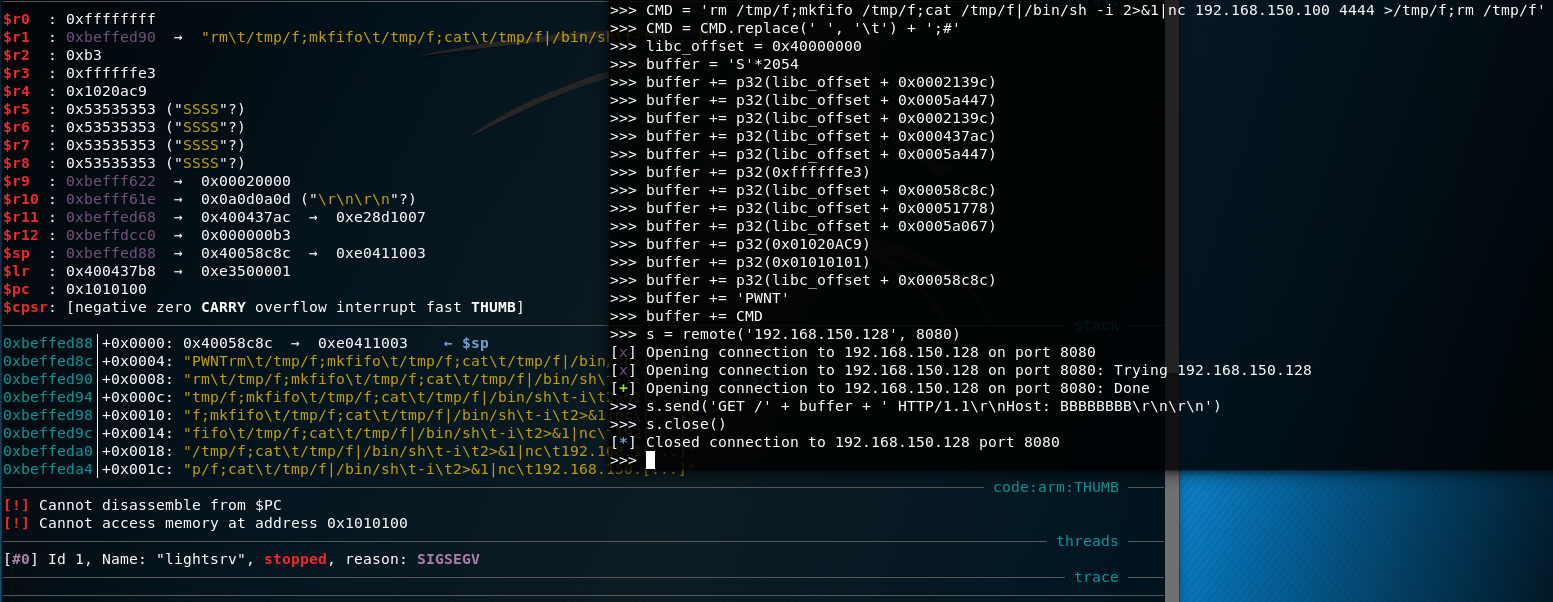Select stack address 0xbeffed90 row
Viewport: 1553px width, 602px height.
pos(305,379)
